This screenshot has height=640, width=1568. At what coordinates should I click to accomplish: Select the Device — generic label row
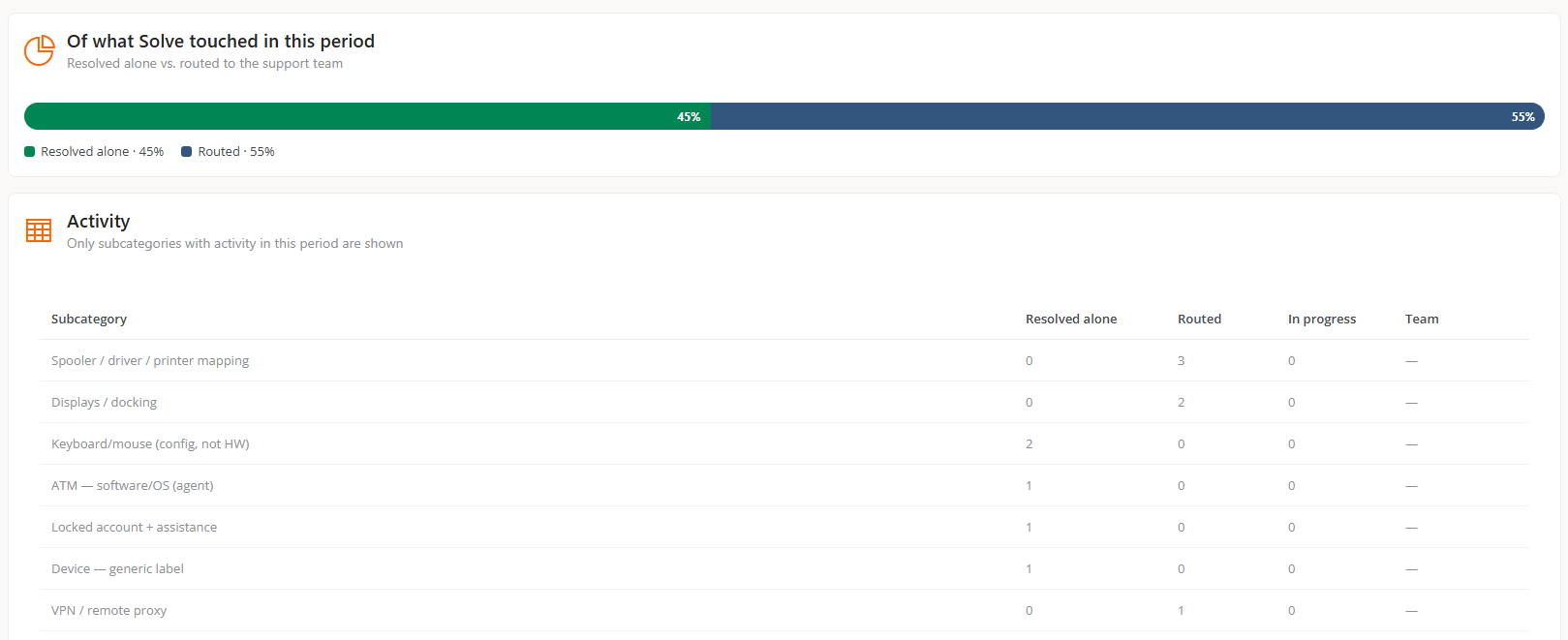784,568
